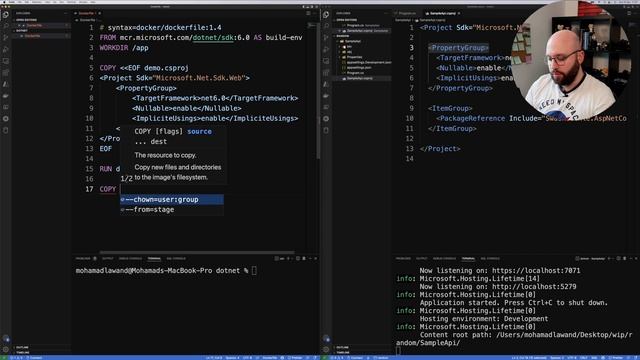Open left Explorer panel's more actions menu

[66, 13]
